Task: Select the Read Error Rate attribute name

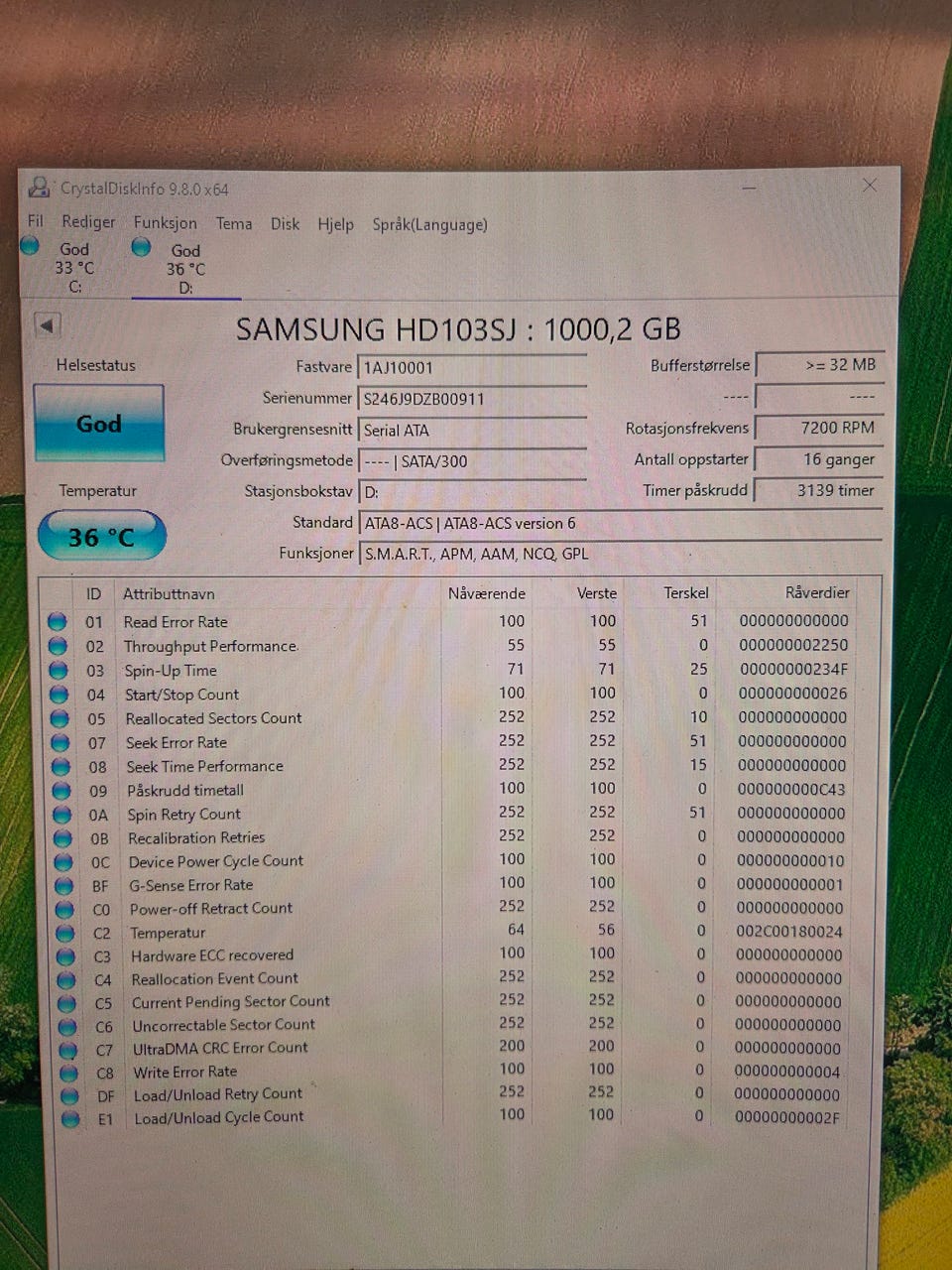Action: pyautogui.click(x=176, y=622)
